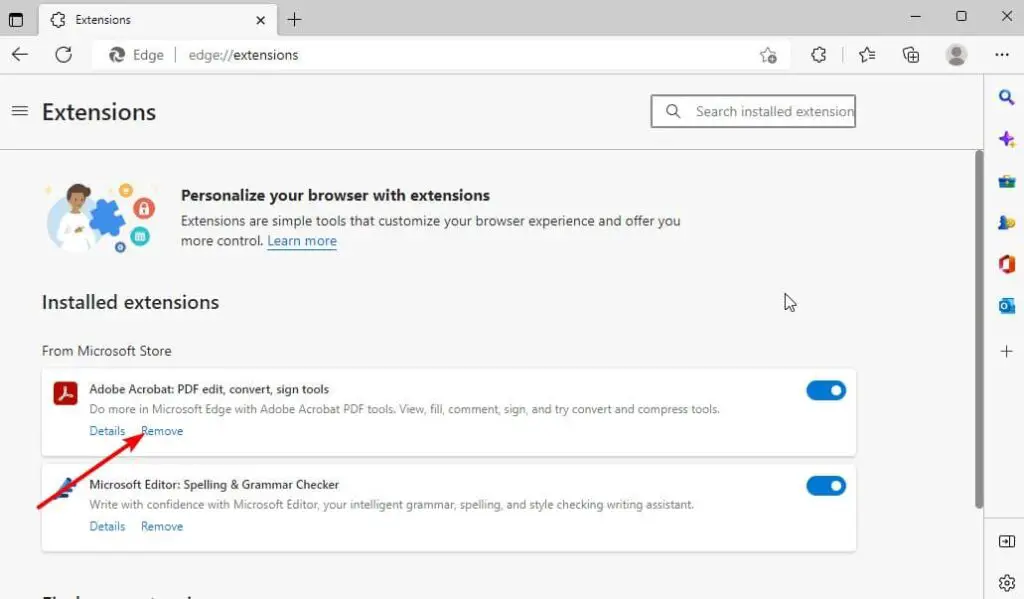Viewport: 1024px width, 599px height.
Task: Open sidebar Settings gear icon
Action: click(x=1006, y=582)
